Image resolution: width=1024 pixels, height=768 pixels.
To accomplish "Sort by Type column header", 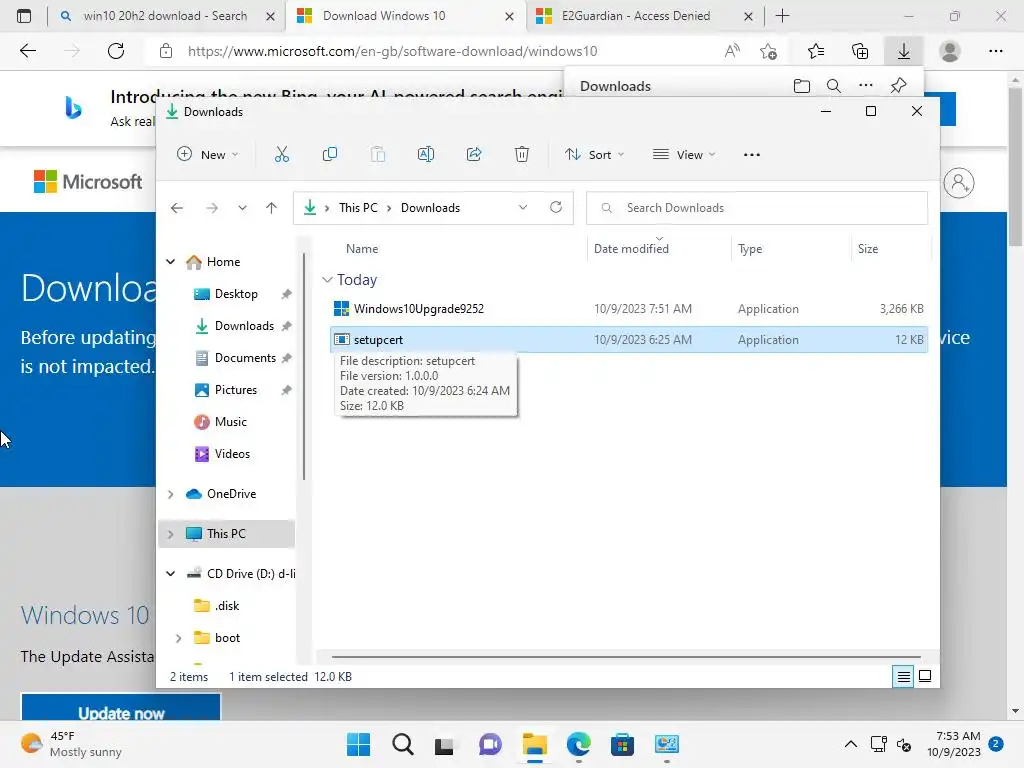I will [x=750, y=249].
